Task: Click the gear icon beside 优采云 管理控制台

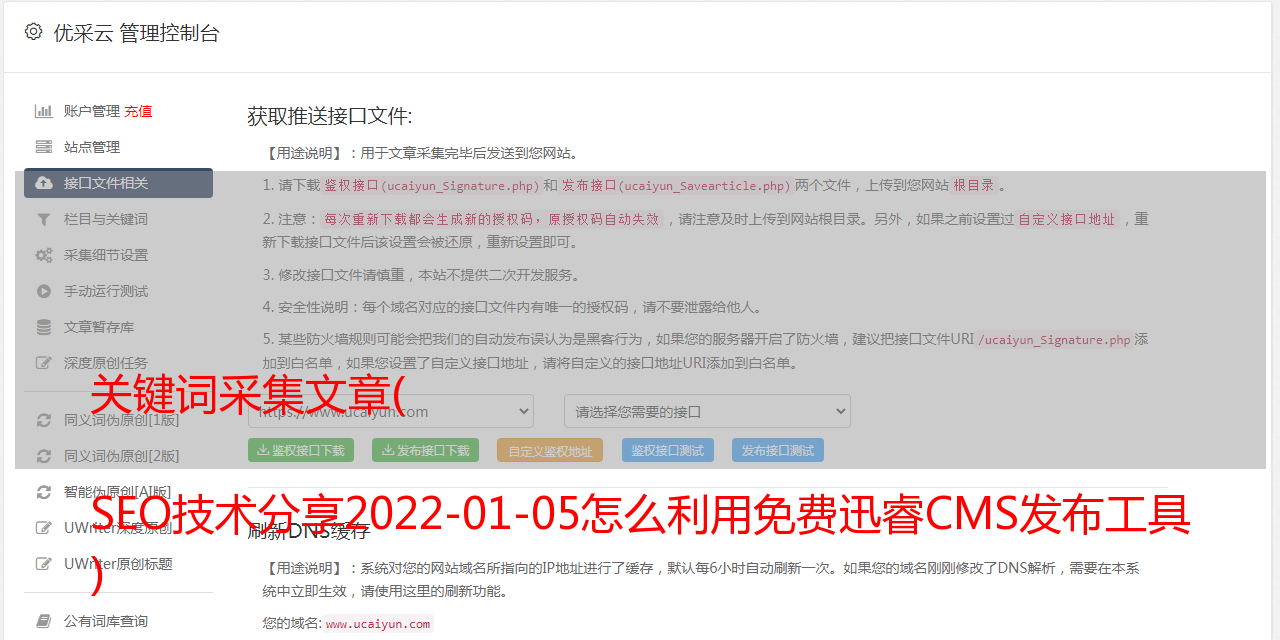Action: coord(33,32)
